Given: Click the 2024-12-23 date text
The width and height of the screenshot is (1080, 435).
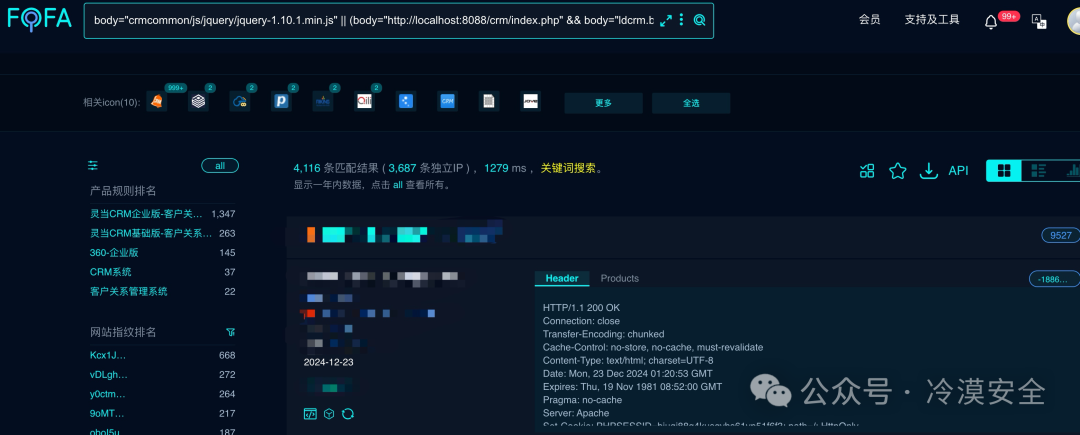Looking at the screenshot, I should pos(329,362).
